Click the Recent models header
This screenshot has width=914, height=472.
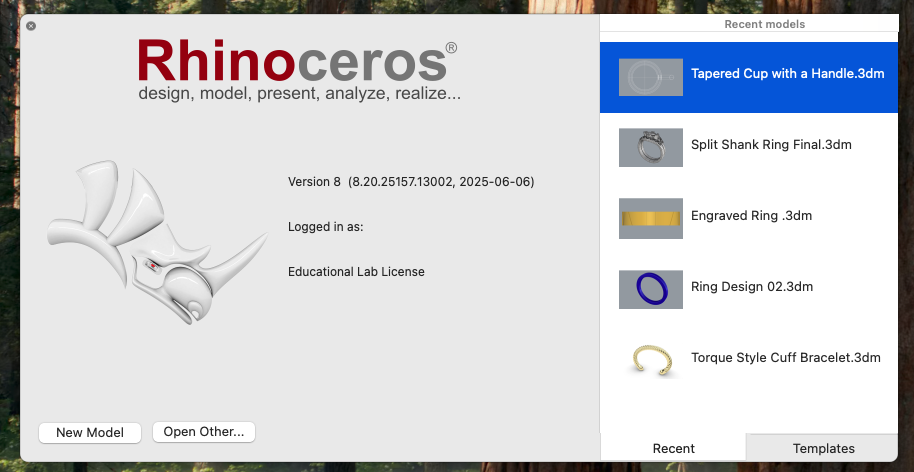point(764,24)
